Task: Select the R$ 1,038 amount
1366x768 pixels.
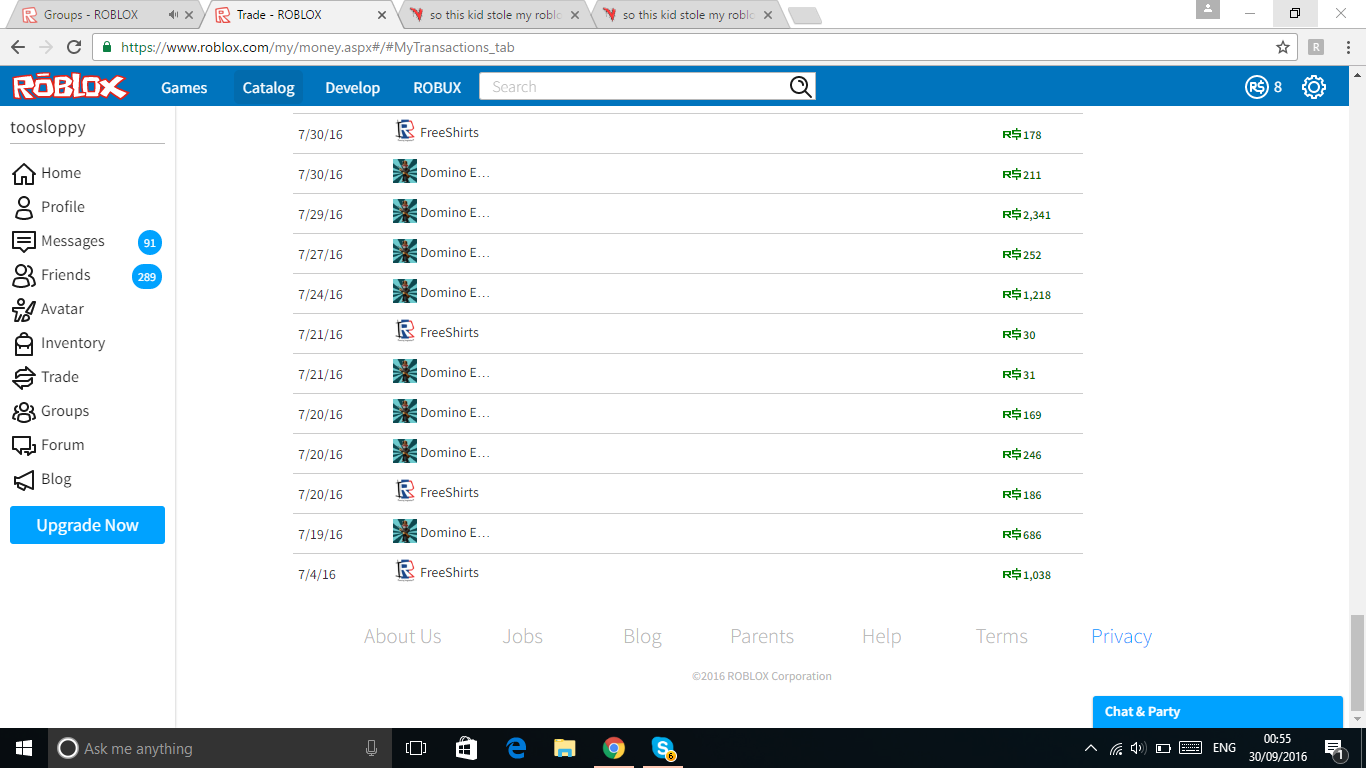Action: (x=1026, y=574)
